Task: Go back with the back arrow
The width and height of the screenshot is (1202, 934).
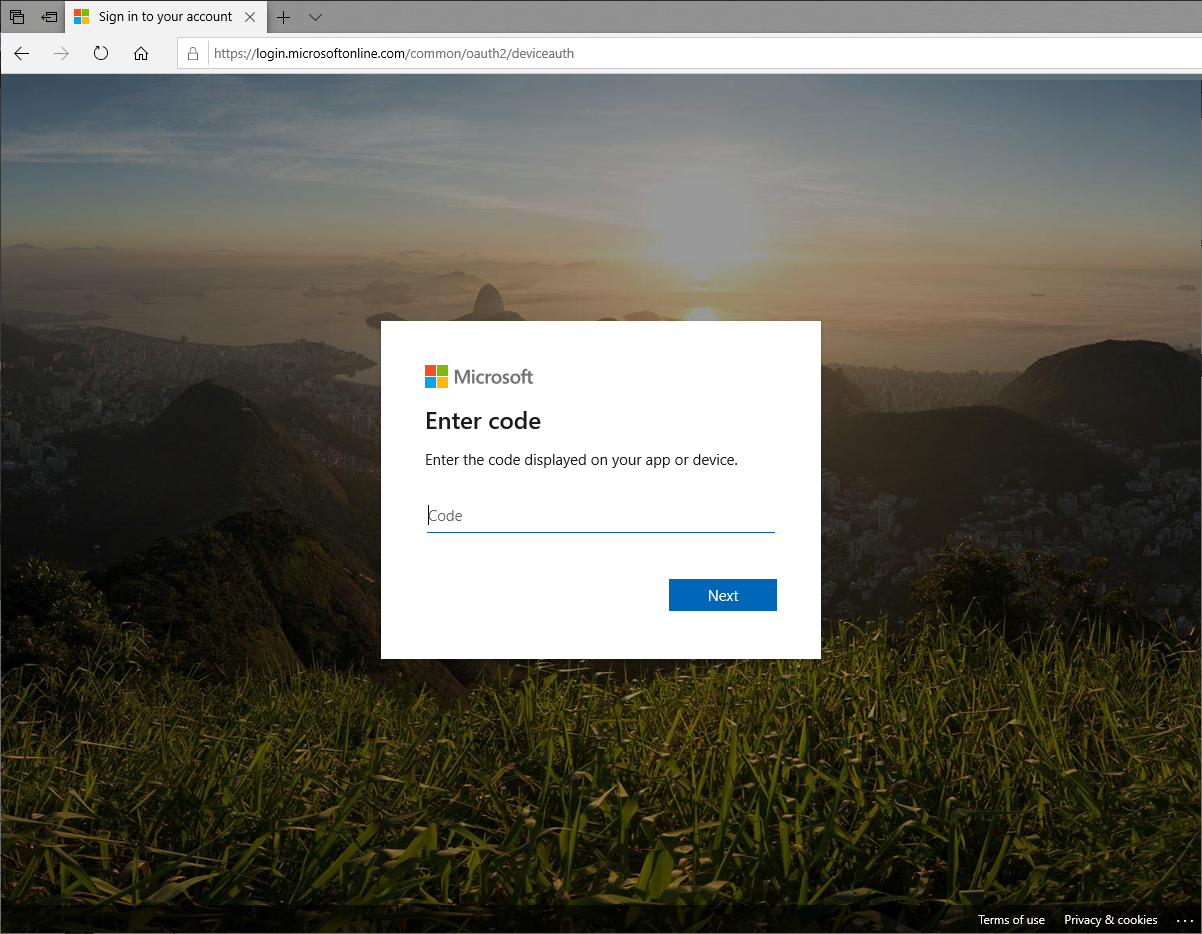Action: coord(22,53)
